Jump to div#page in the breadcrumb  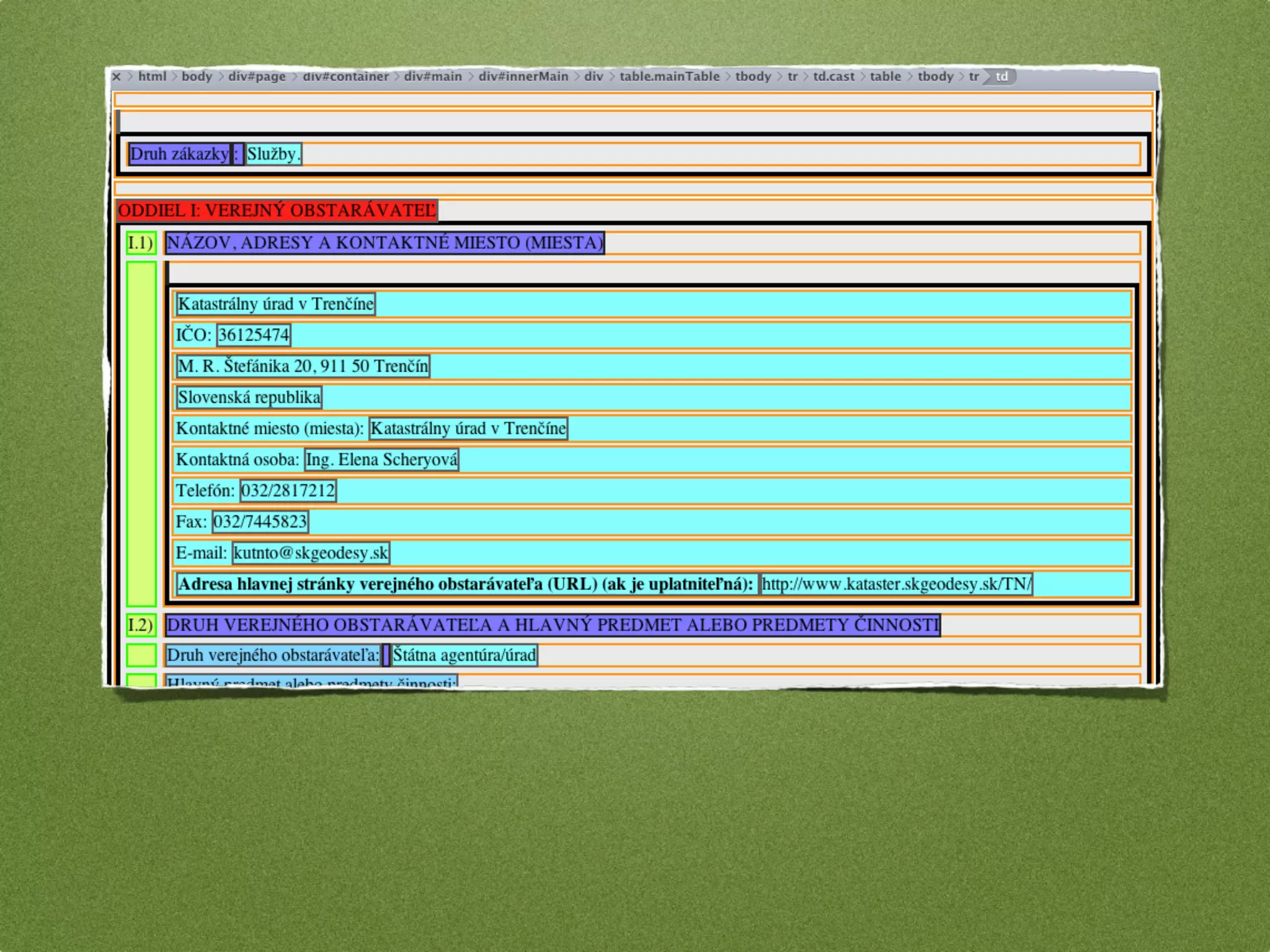[x=257, y=76]
